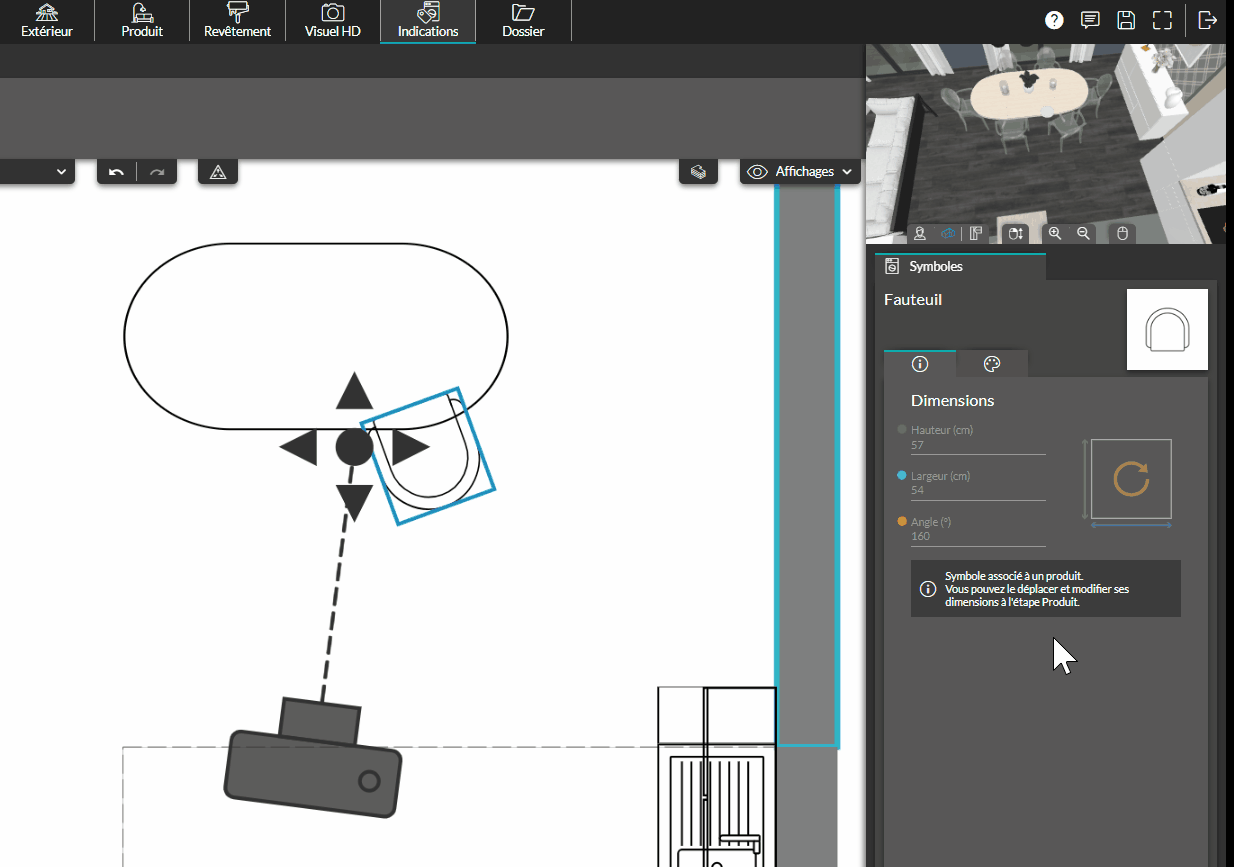Click the rotate arrow in dimensions diagram
Viewport: 1234px width, 867px height.
coord(1131,479)
